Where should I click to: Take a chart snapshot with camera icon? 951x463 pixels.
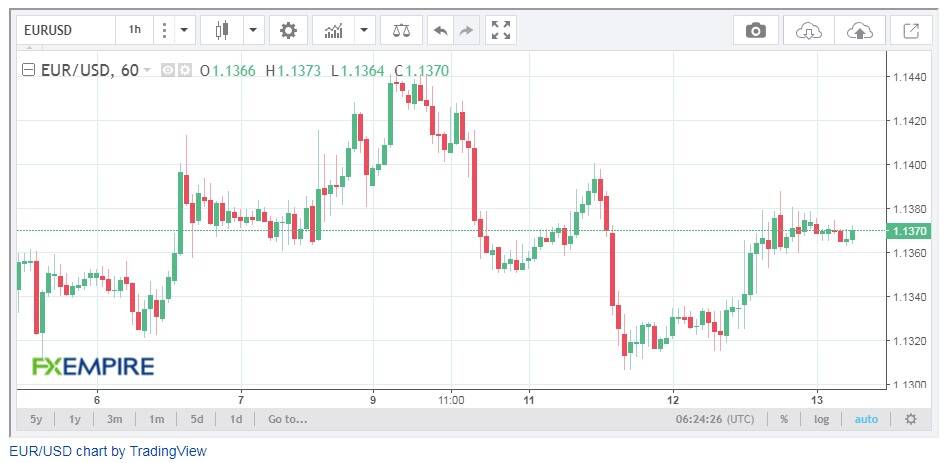point(756,30)
